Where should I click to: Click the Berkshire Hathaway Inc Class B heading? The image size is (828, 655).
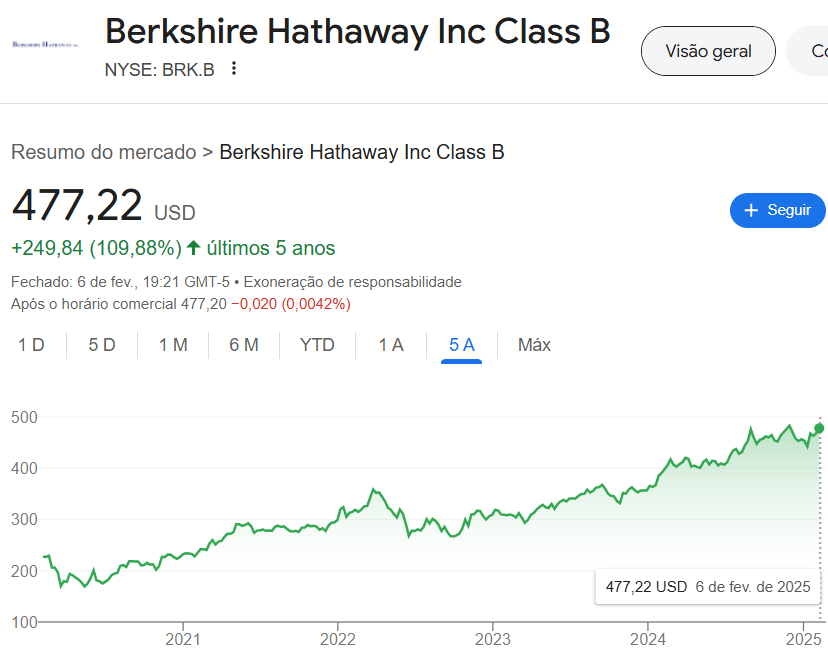pos(357,32)
